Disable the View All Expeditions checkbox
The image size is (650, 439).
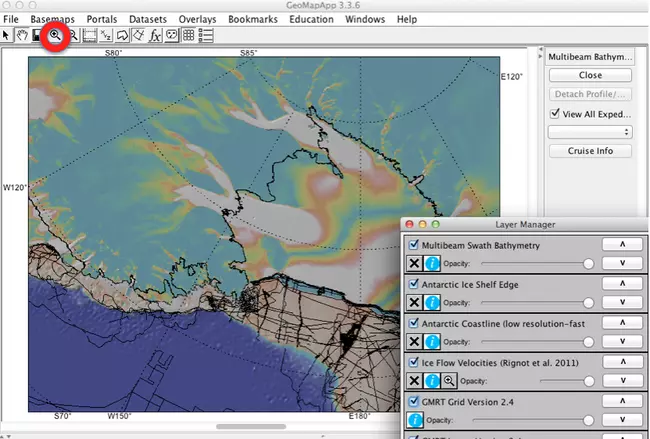556,114
